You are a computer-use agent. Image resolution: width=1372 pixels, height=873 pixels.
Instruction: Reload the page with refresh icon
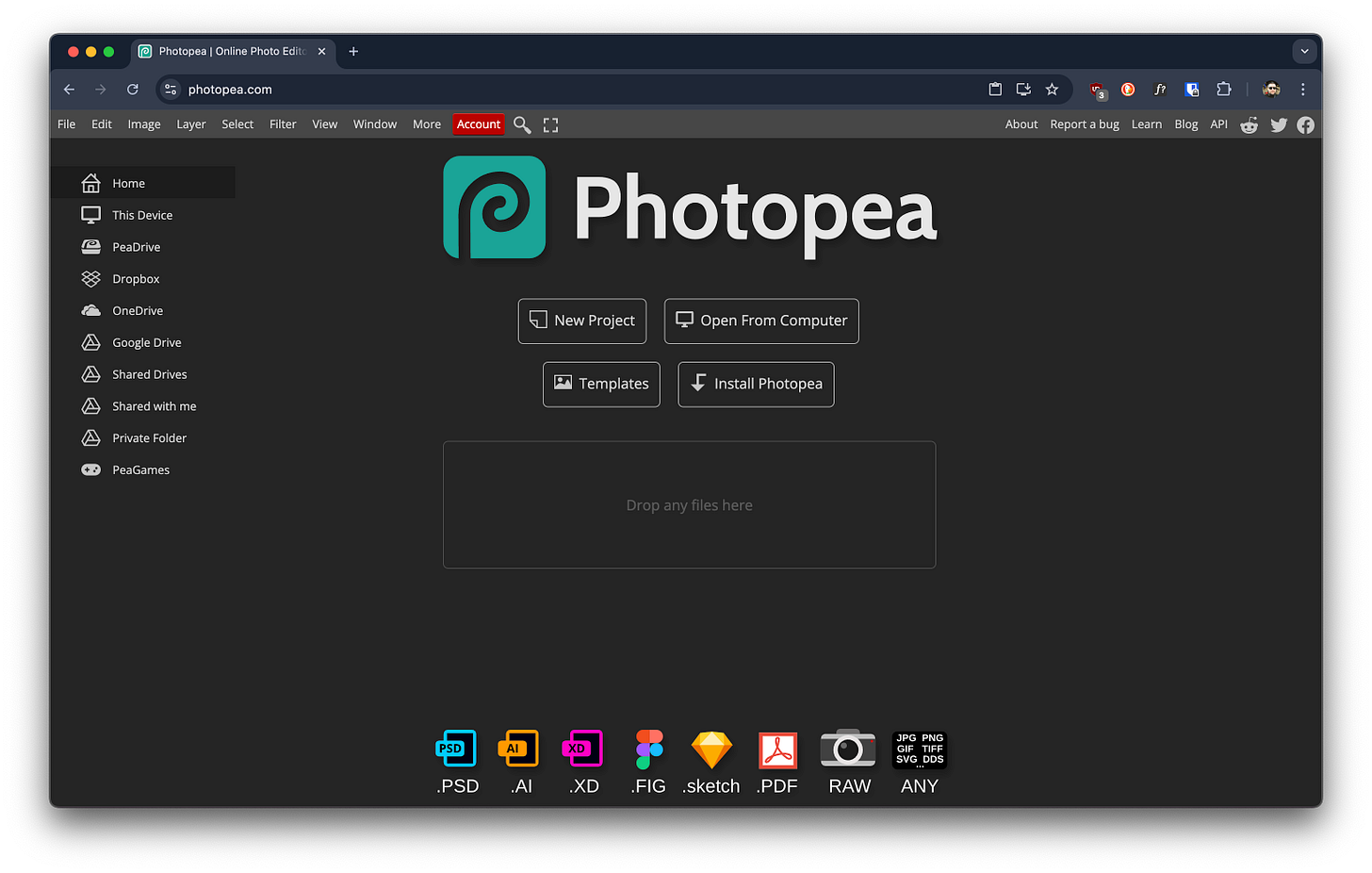tap(133, 90)
